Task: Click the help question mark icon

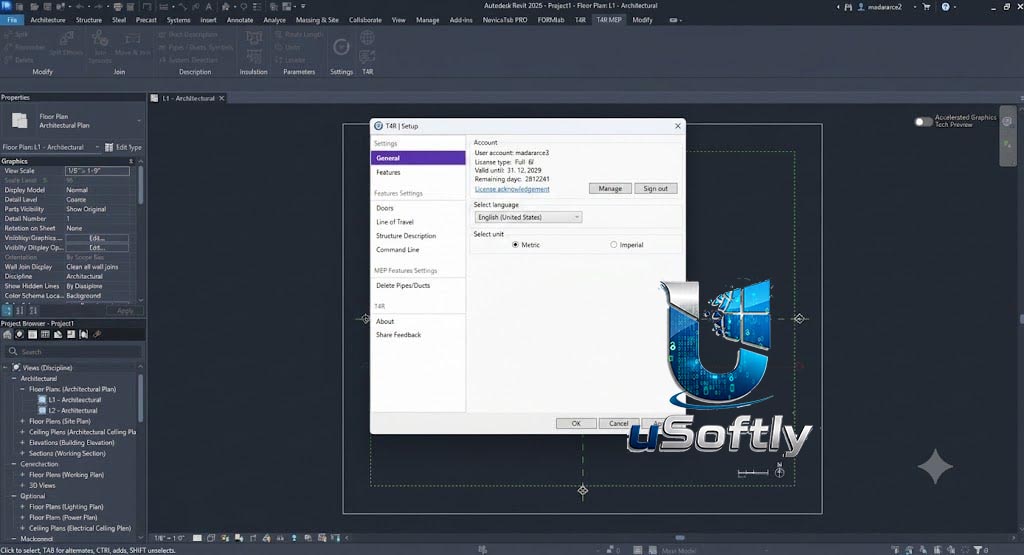Action: tap(945, 7)
